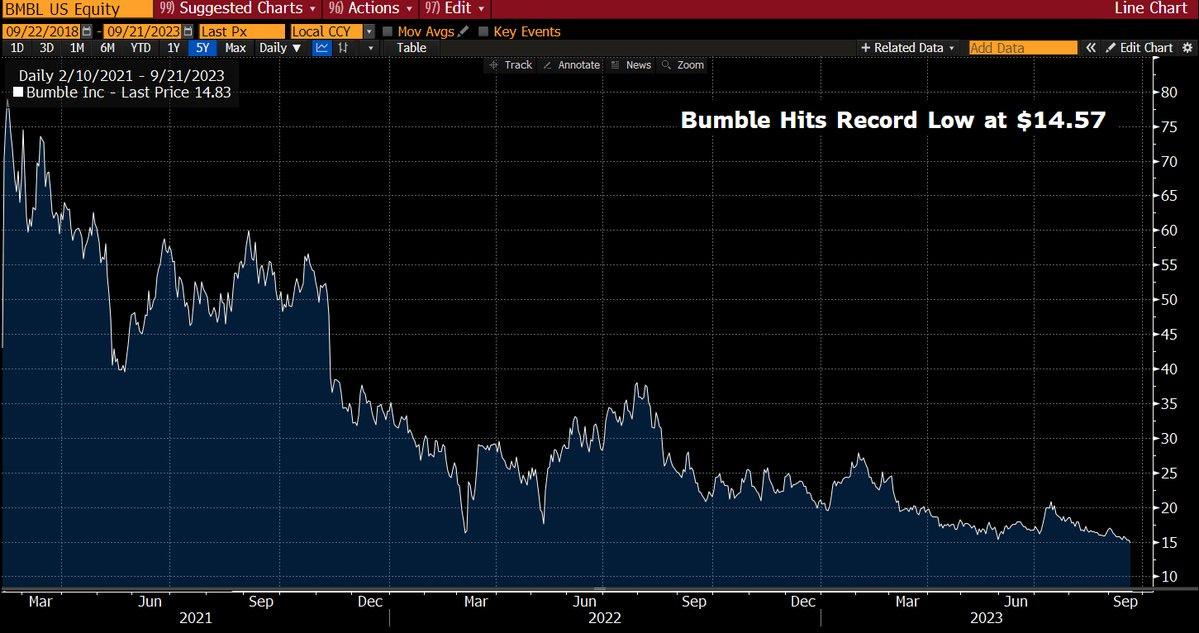
Task: Click the Add Data input field
Action: point(1023,47)
